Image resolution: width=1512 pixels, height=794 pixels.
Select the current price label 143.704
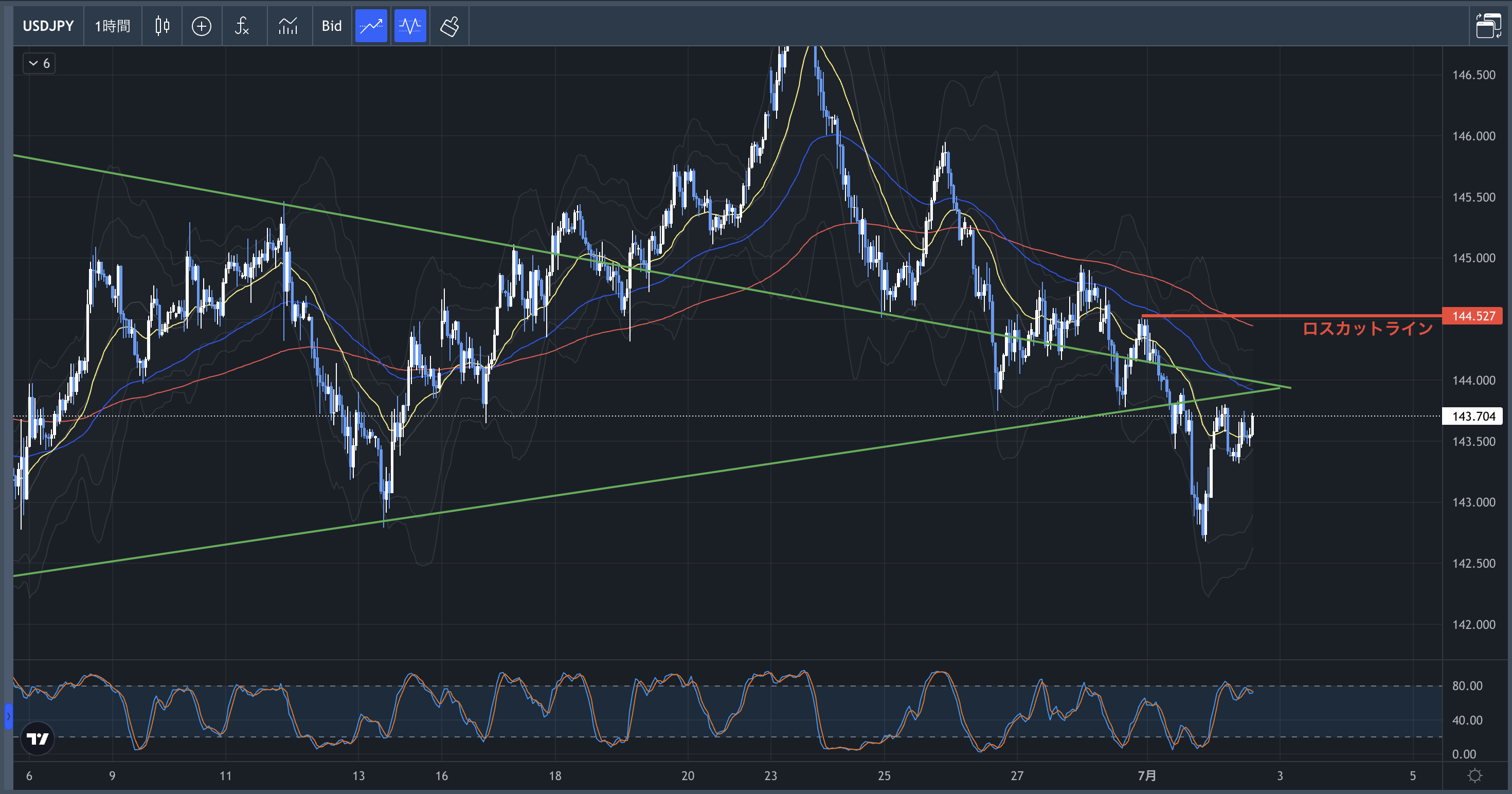pyautogui.click(x=1472, y=416)
